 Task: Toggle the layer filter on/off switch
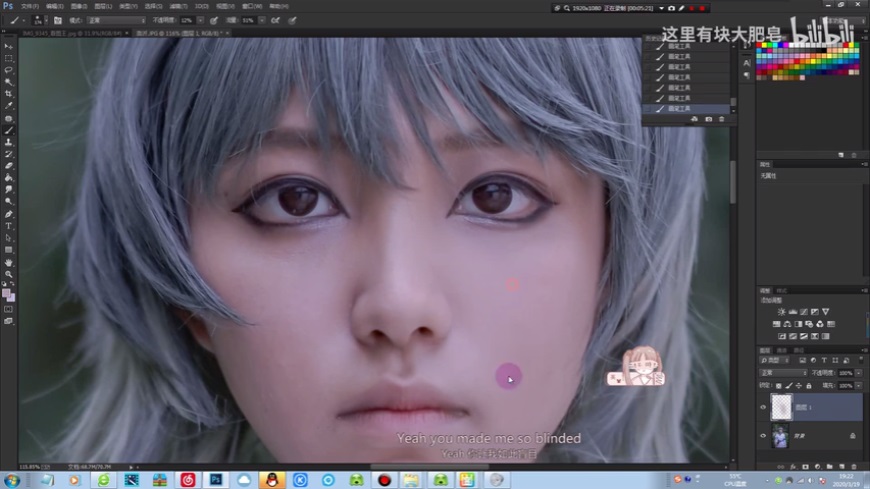click(861, 360)
